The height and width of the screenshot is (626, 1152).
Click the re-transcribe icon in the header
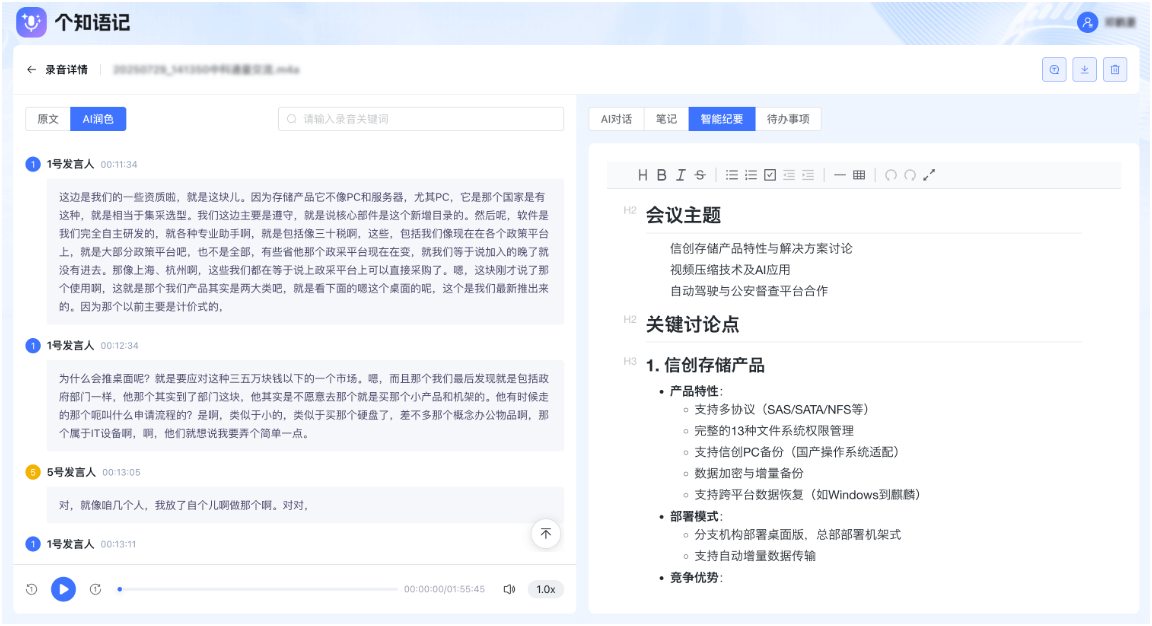click(x=1054, y=69)
